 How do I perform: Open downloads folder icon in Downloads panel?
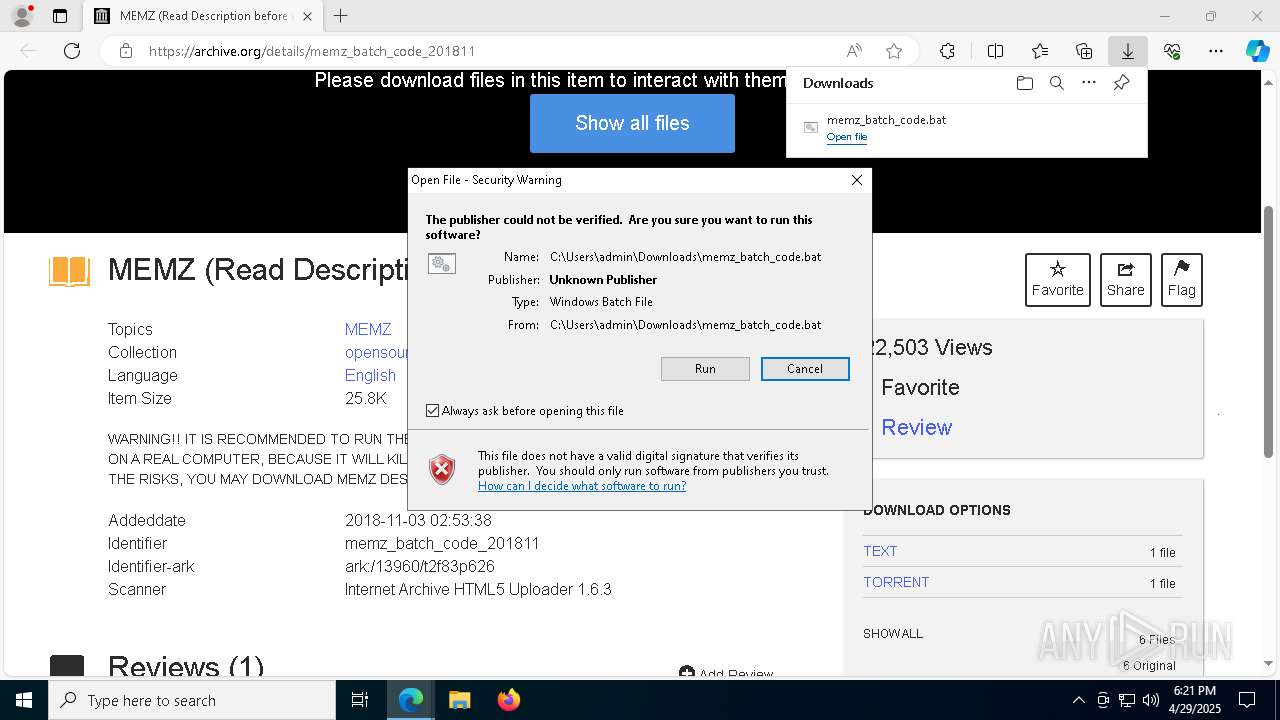point(1024,83)
